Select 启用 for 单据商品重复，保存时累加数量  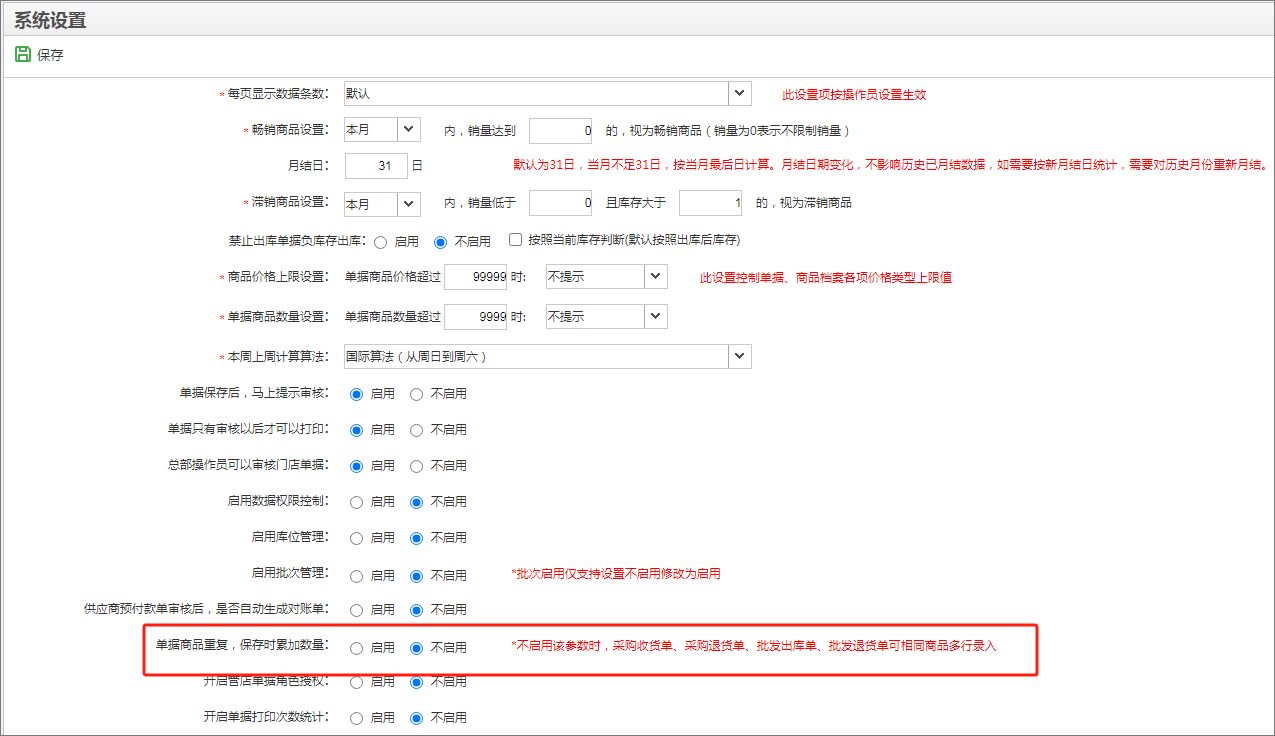click(356, 648)
